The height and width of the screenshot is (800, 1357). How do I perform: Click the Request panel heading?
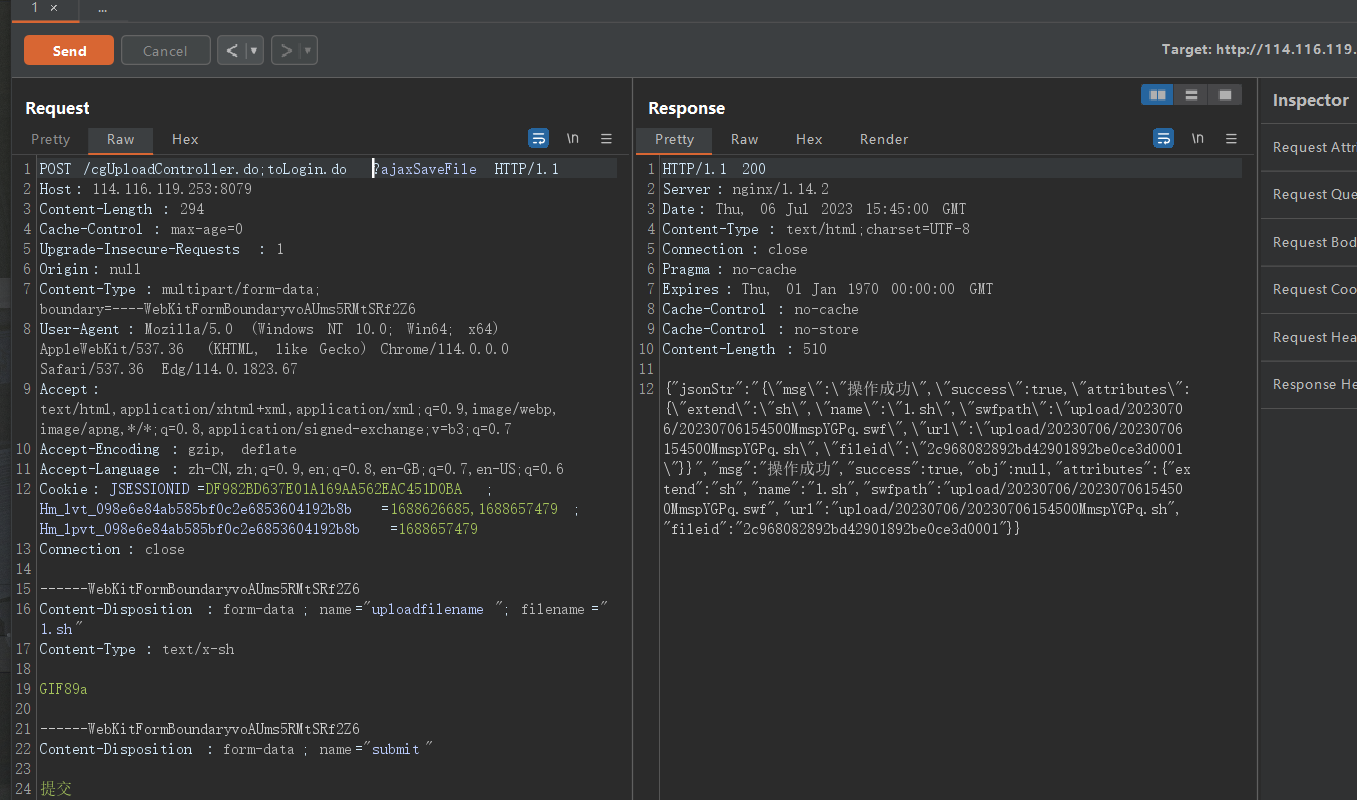click(57, 108)
